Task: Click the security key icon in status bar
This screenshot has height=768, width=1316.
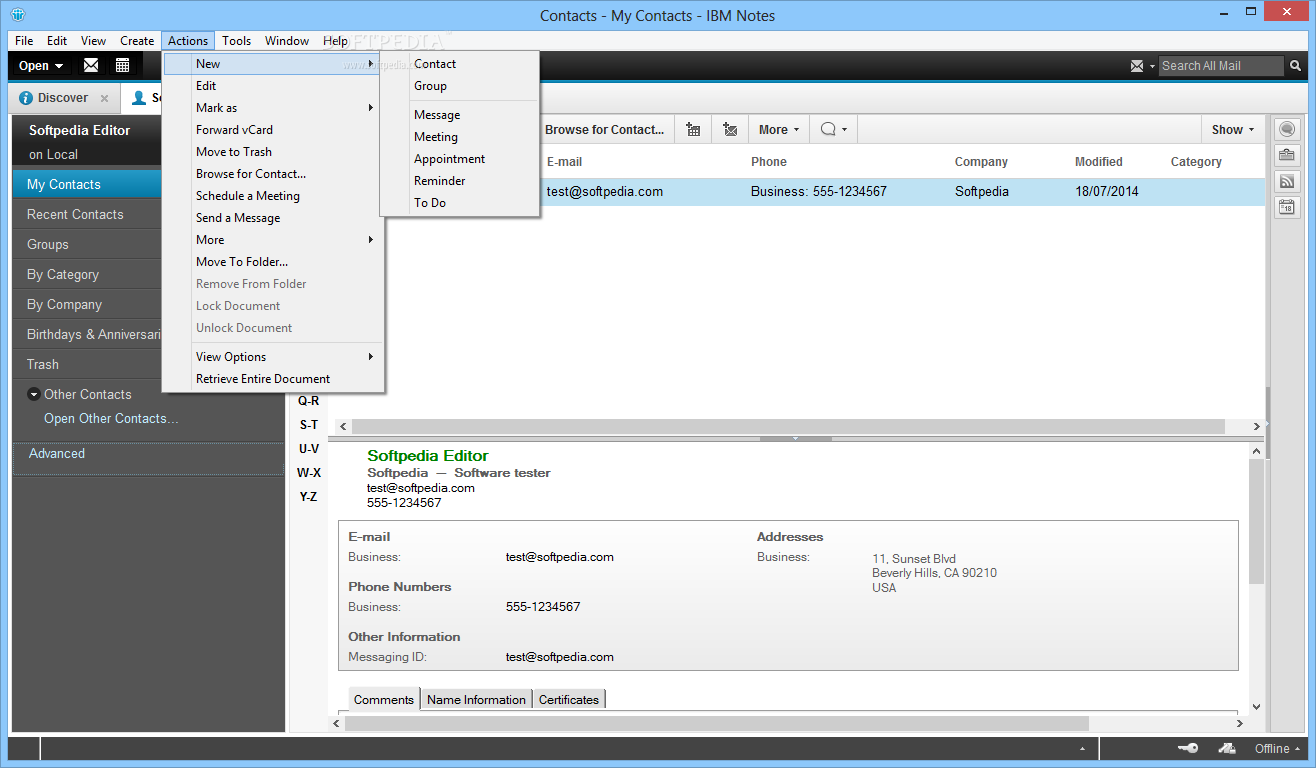Action: click(1188, 749)
